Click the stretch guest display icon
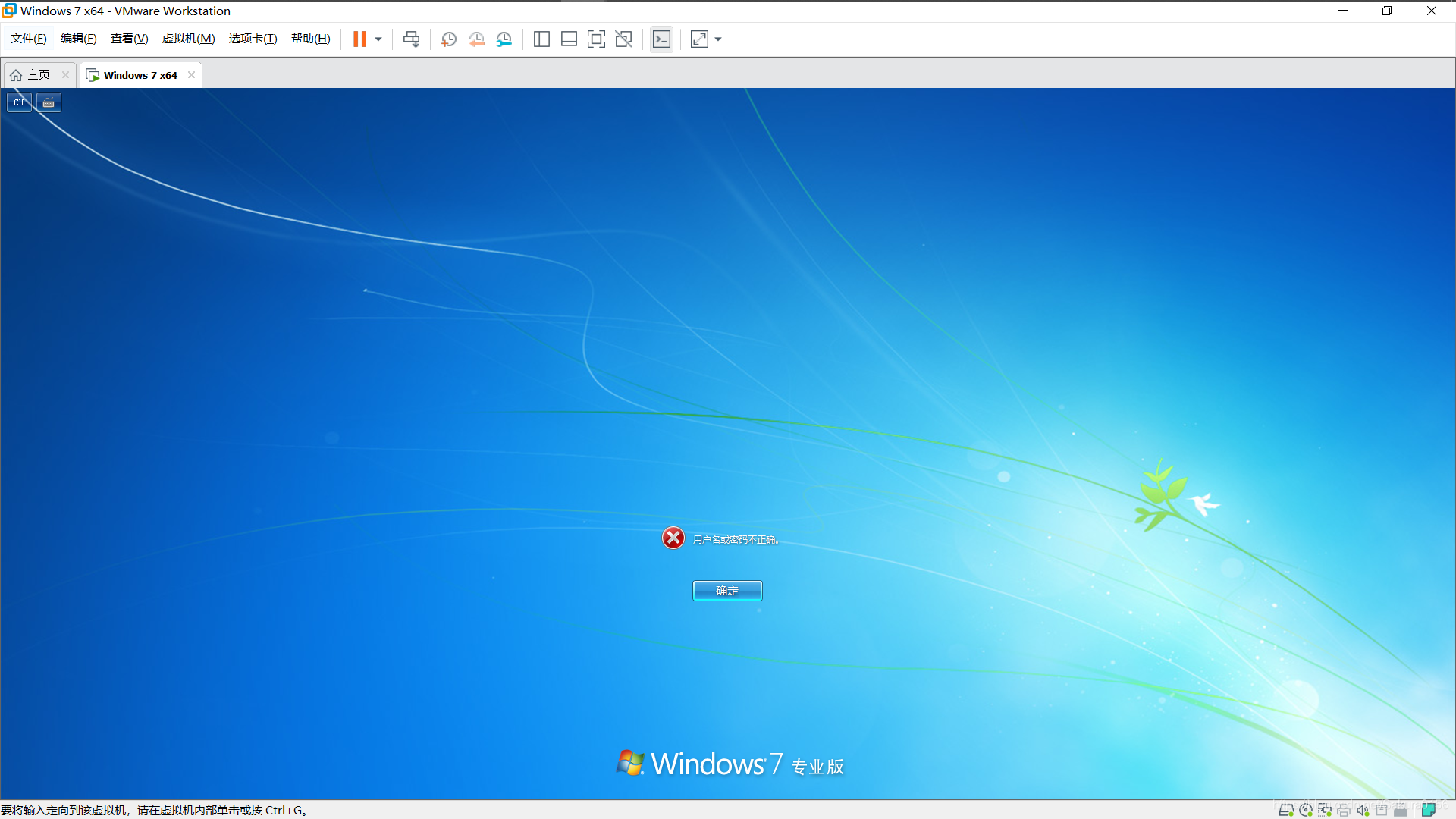 click(x=699, y=39)
